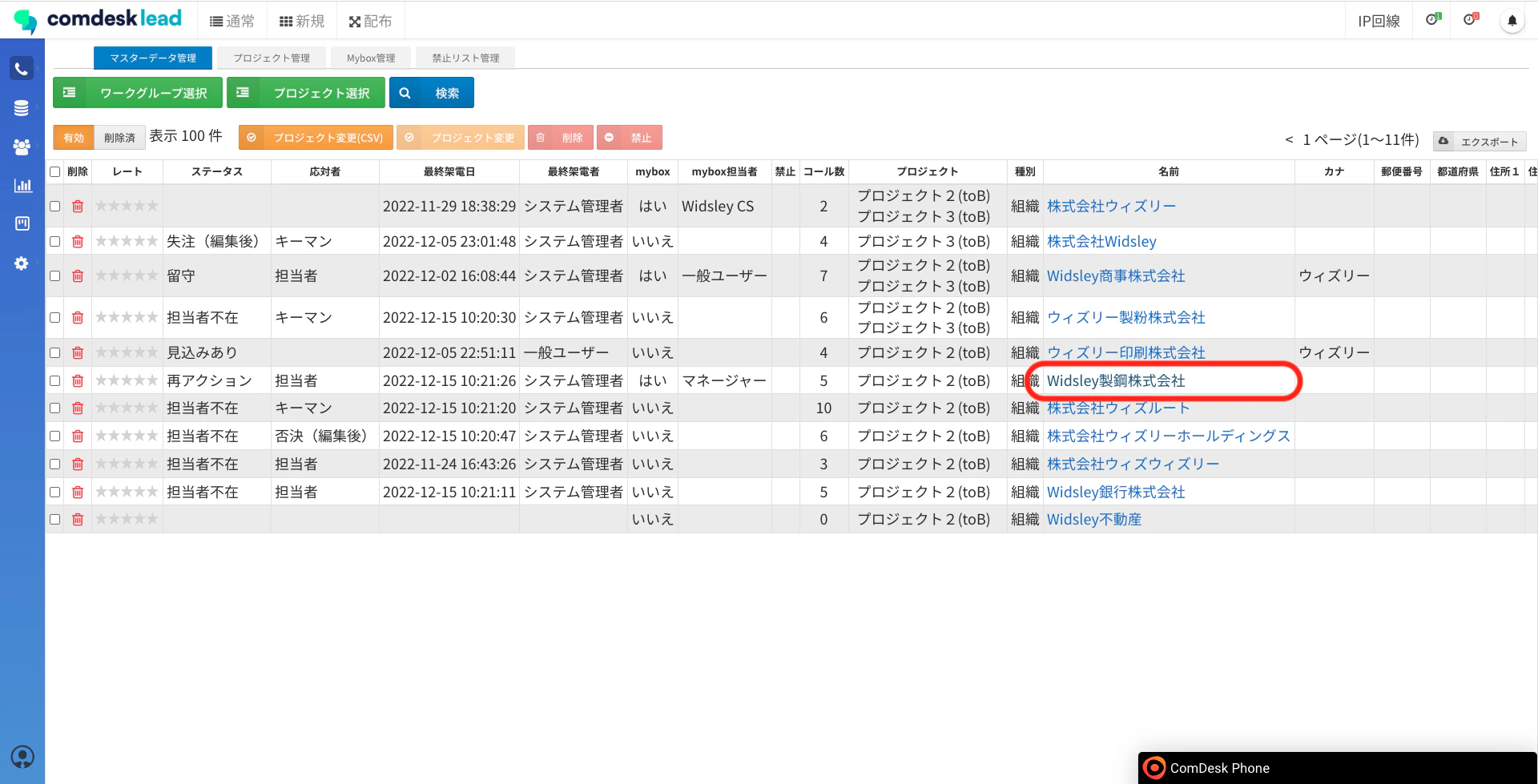Go to previous page with < arrow
1538x784 pixels.
coord(1289,140)
